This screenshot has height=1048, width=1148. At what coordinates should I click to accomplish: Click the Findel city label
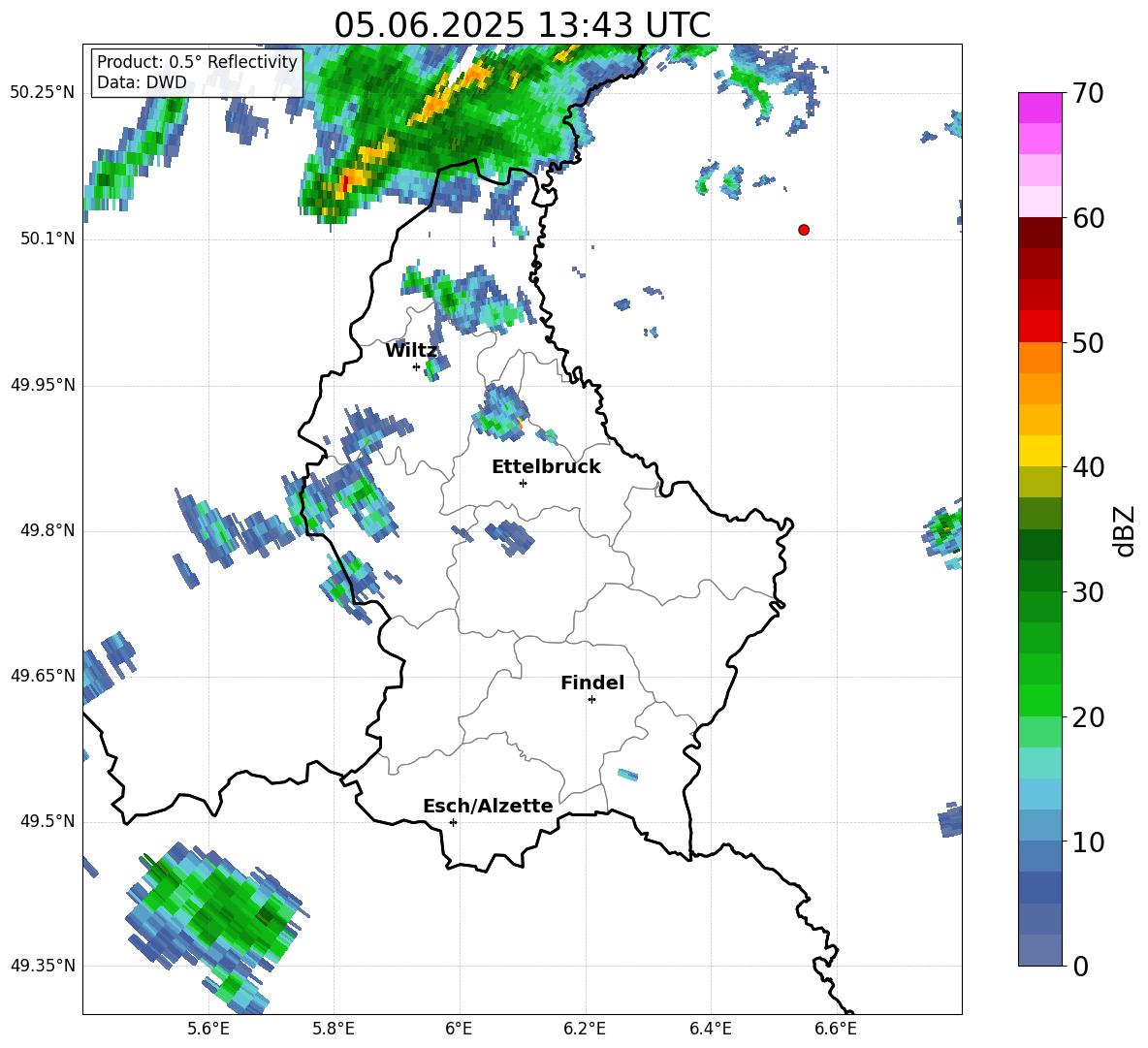pyautogui.click(x=592, y=683)
